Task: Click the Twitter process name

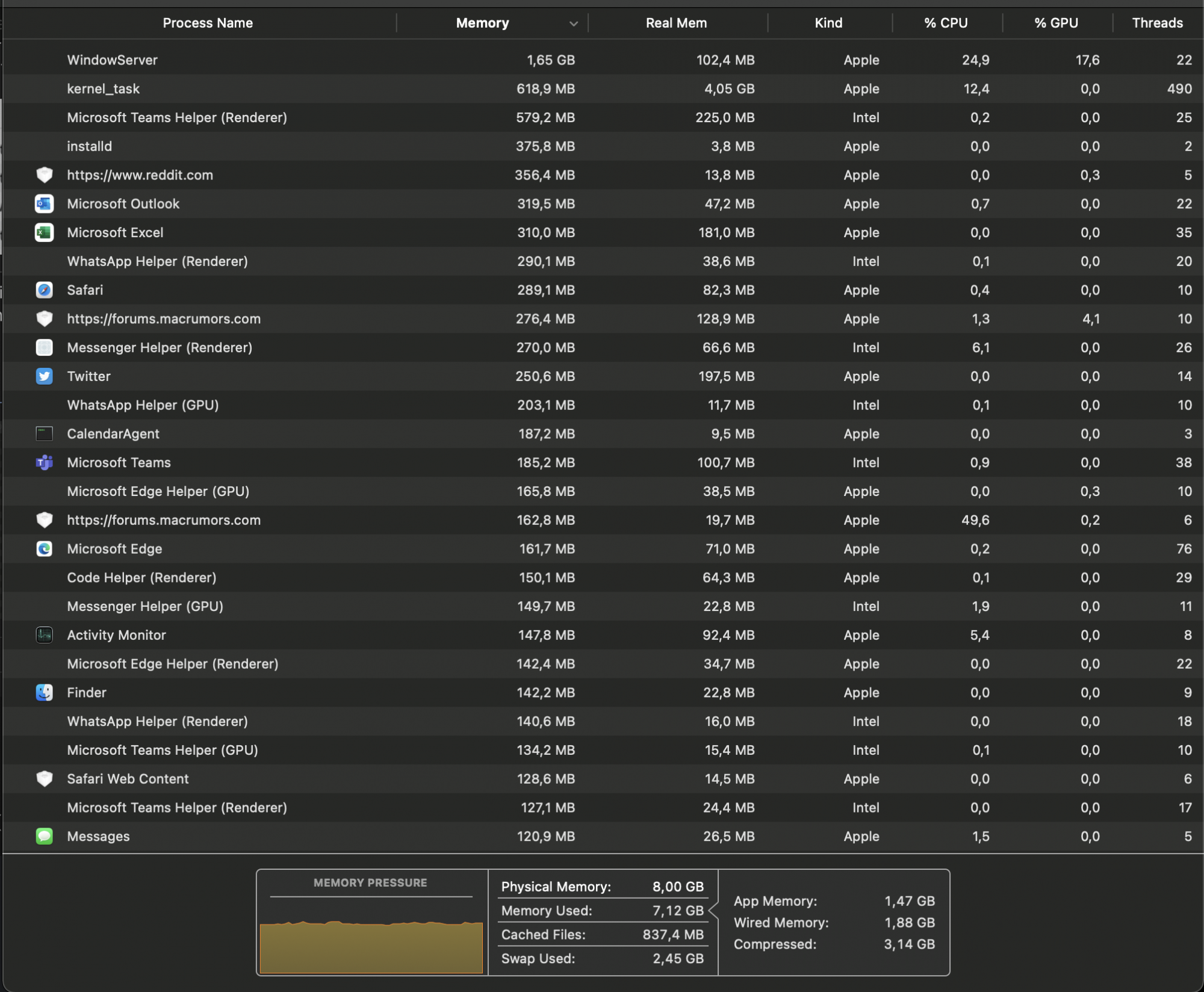Action: [88, 377]
